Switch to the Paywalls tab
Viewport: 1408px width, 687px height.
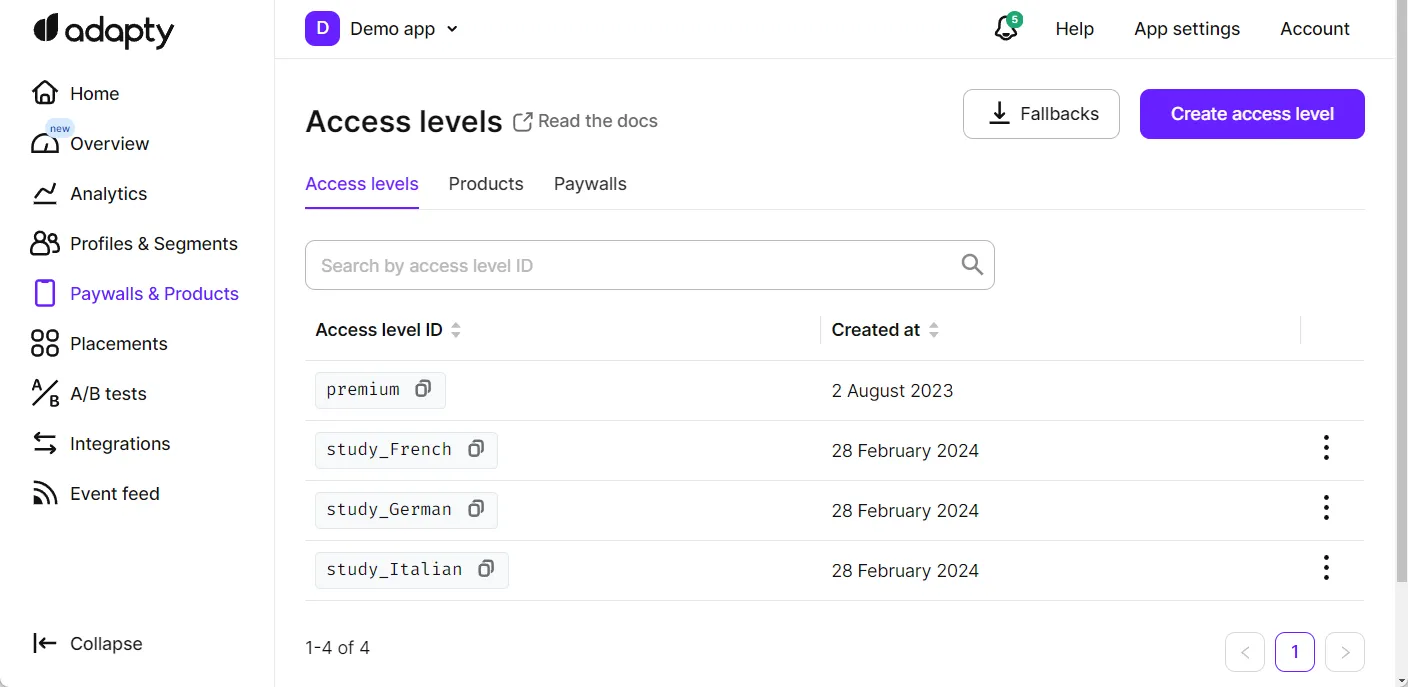[590, 184]
